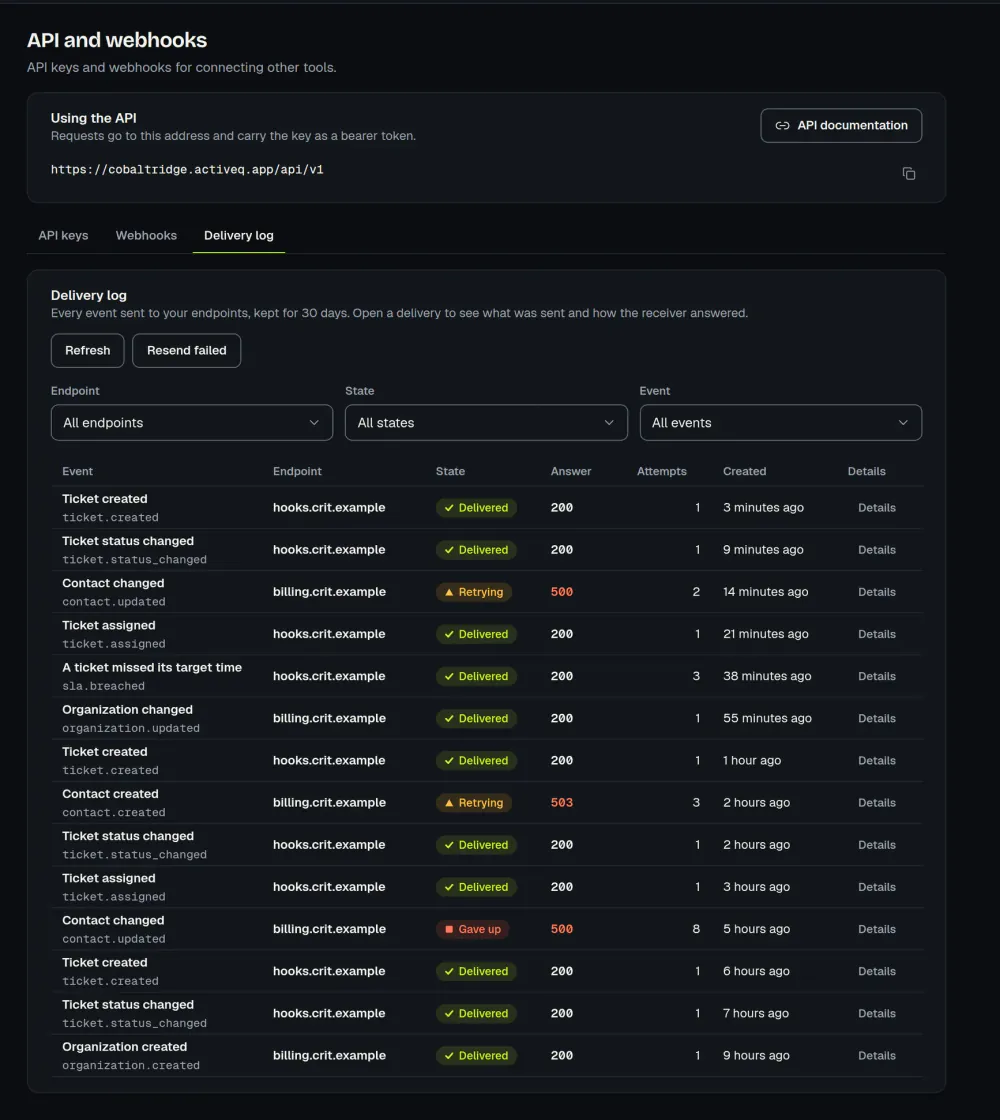The height and width of the screenshot is (1120, 1000).
Task: Open Details for contact.created delivery
Action: (x=876, y=803)
